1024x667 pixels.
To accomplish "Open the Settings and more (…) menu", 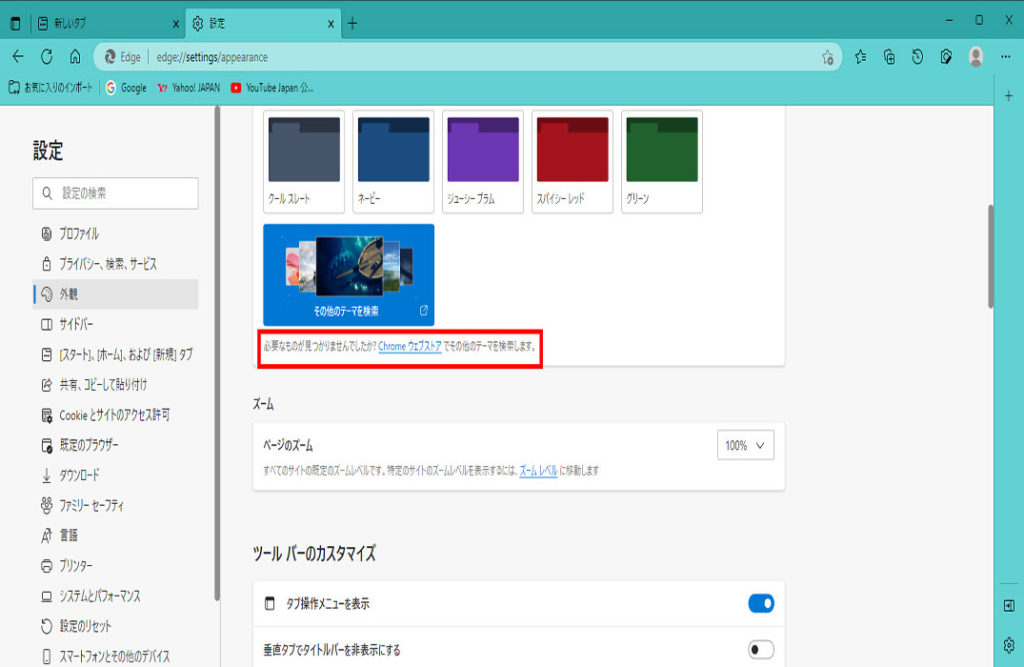I will [1005, 57].
